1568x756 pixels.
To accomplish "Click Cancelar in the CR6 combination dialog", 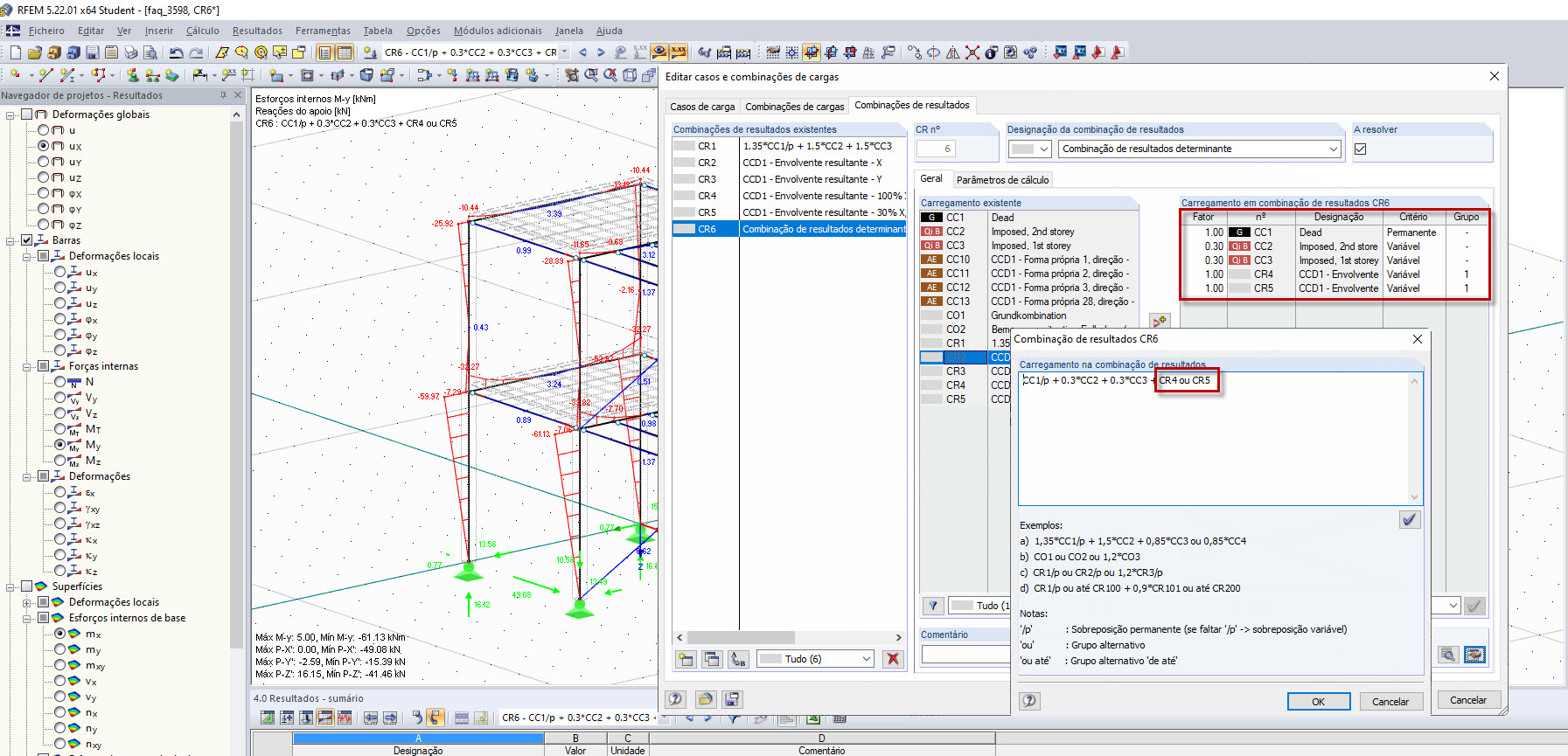I will point(1390,702).
